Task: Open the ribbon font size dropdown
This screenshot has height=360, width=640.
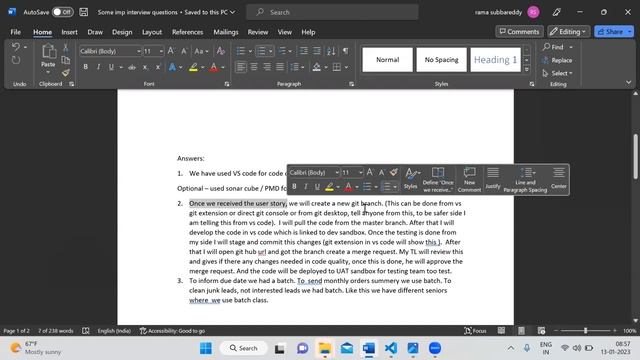Action: click(x=161, y=51)
